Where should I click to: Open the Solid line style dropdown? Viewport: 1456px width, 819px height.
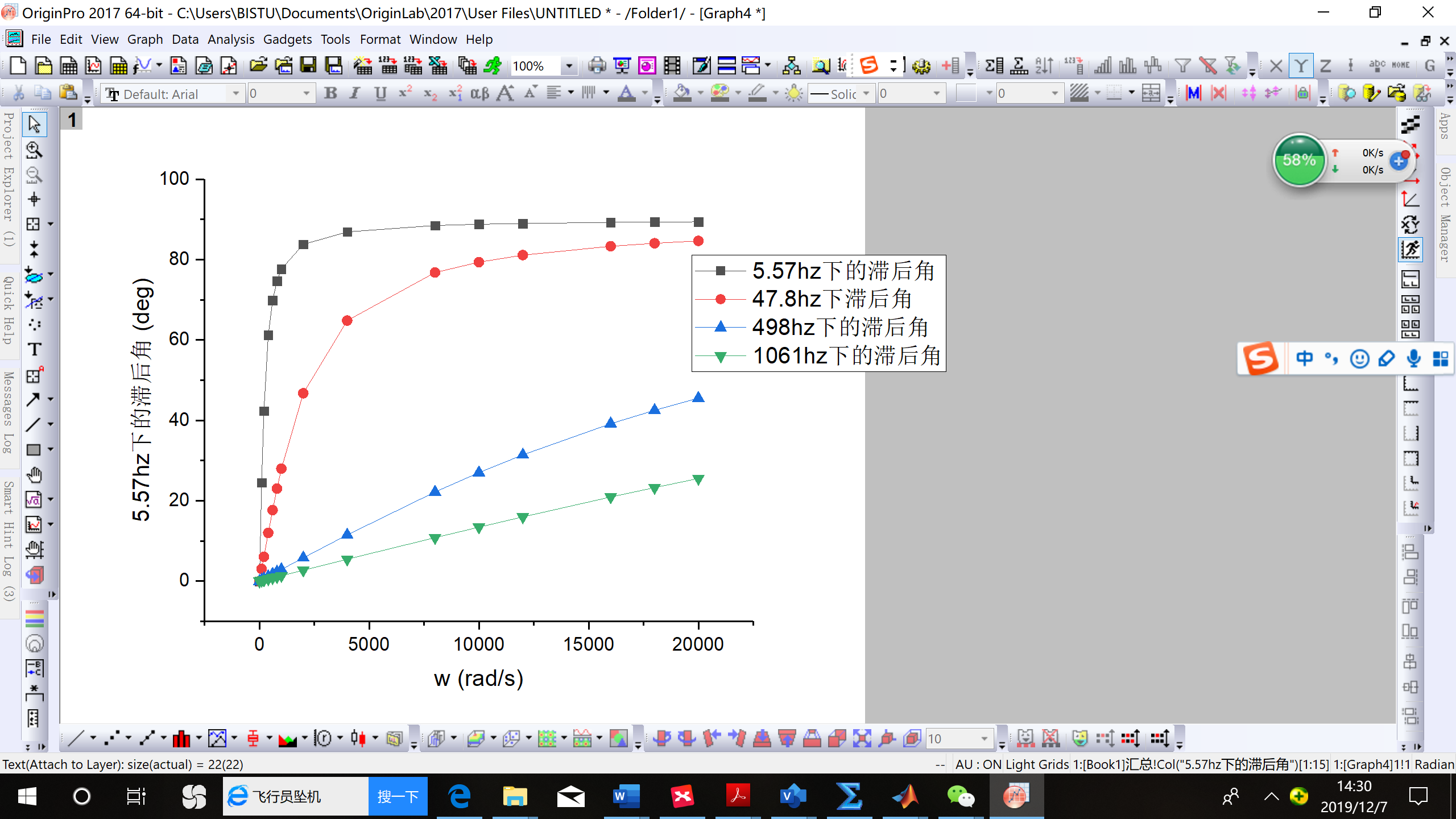click(866, 93)
